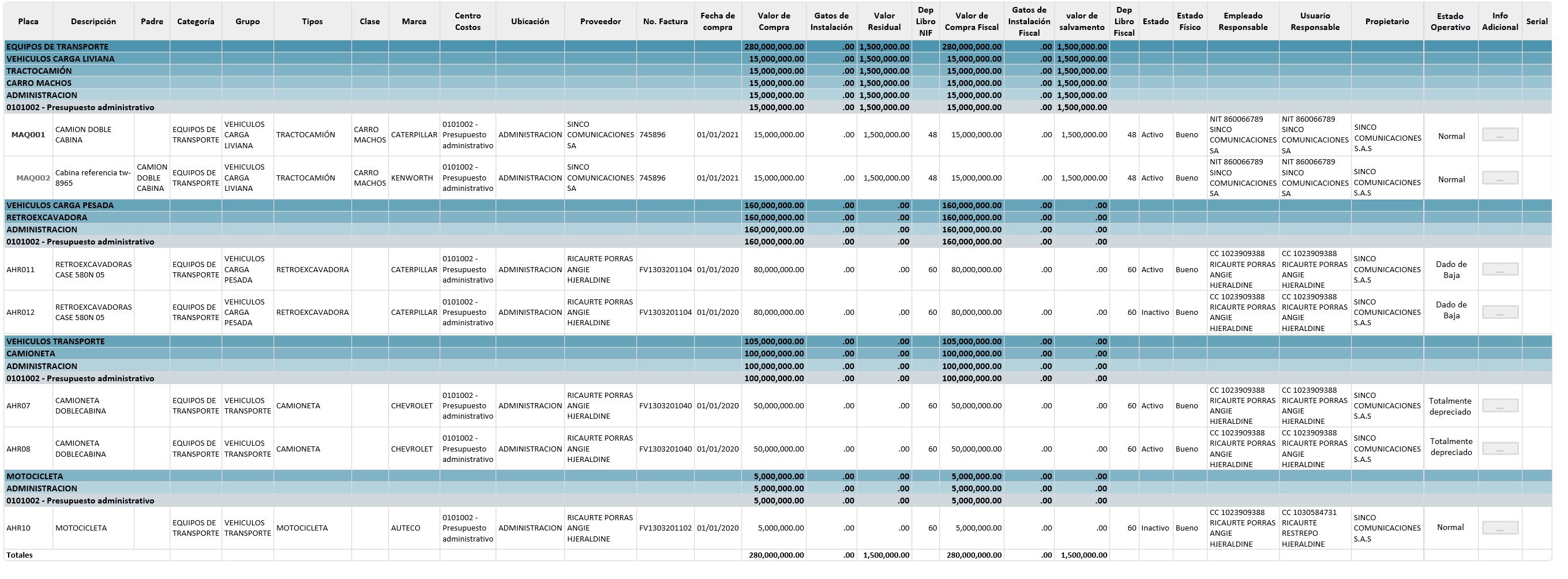The width and height of the screenshot is (1568, 579).
Task: Click the No. Factura column header
Action: point(665,21)
